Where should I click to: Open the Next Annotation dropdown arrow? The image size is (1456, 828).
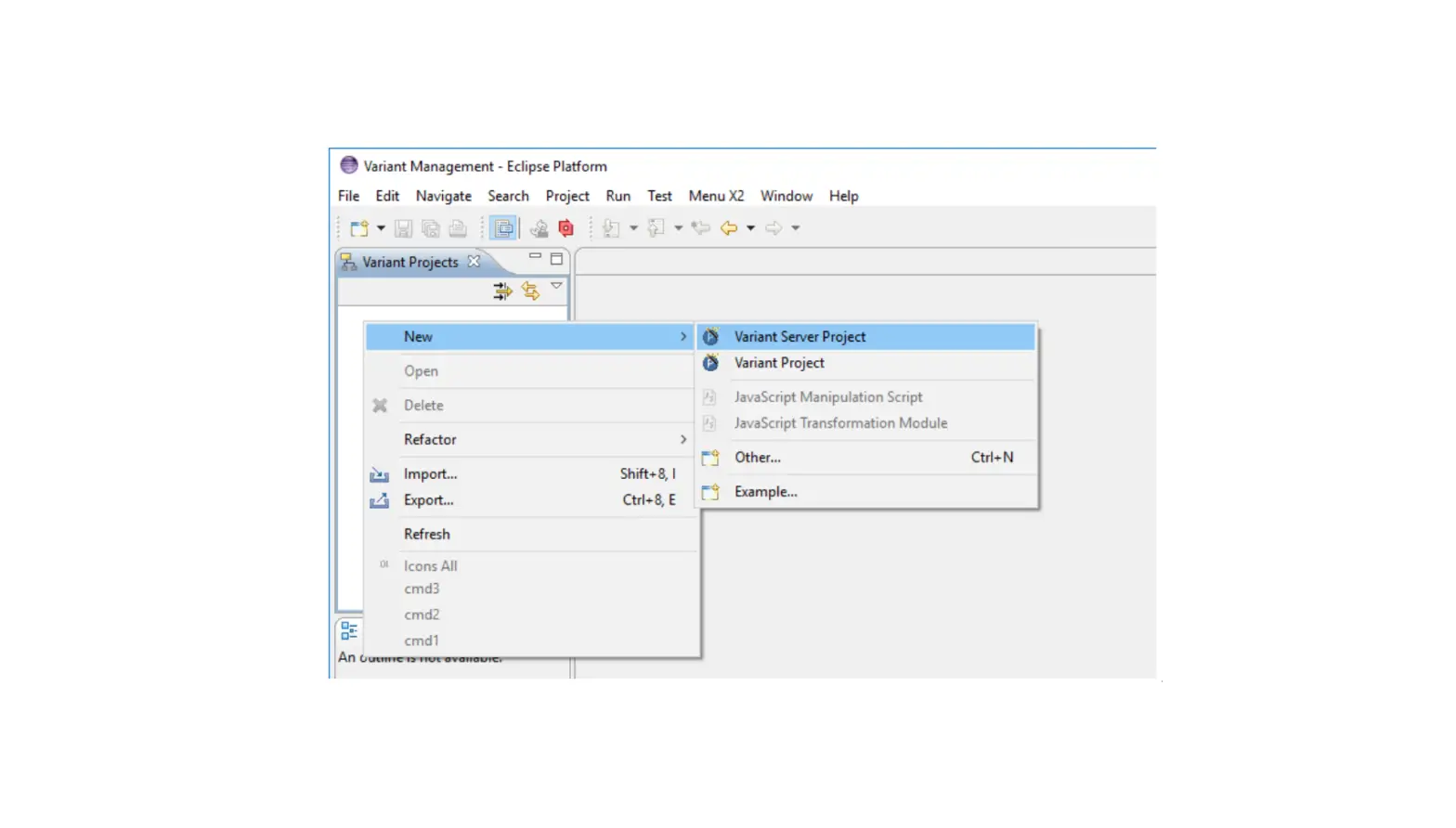[x=633, y=228]
